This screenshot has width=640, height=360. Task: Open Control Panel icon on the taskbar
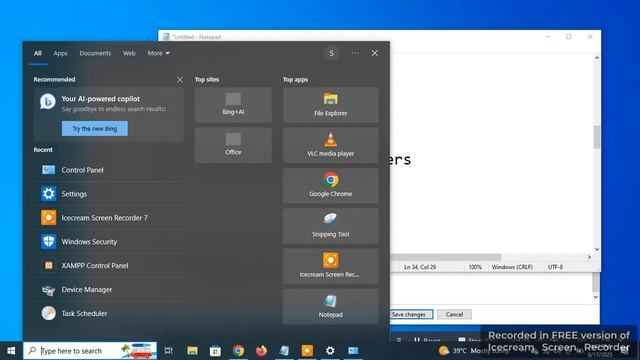(353, 351)
